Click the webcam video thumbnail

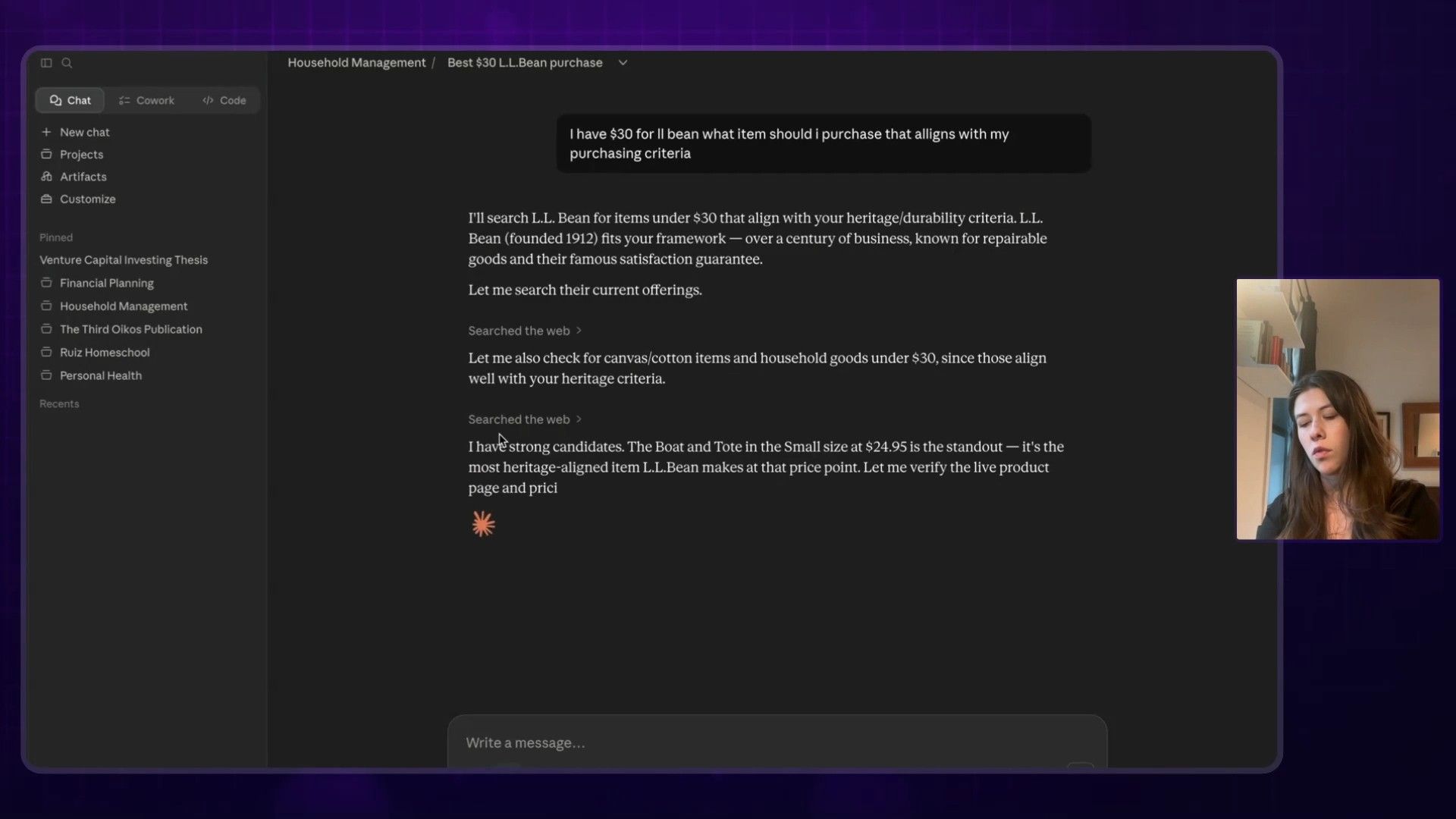click(1338, 409)
